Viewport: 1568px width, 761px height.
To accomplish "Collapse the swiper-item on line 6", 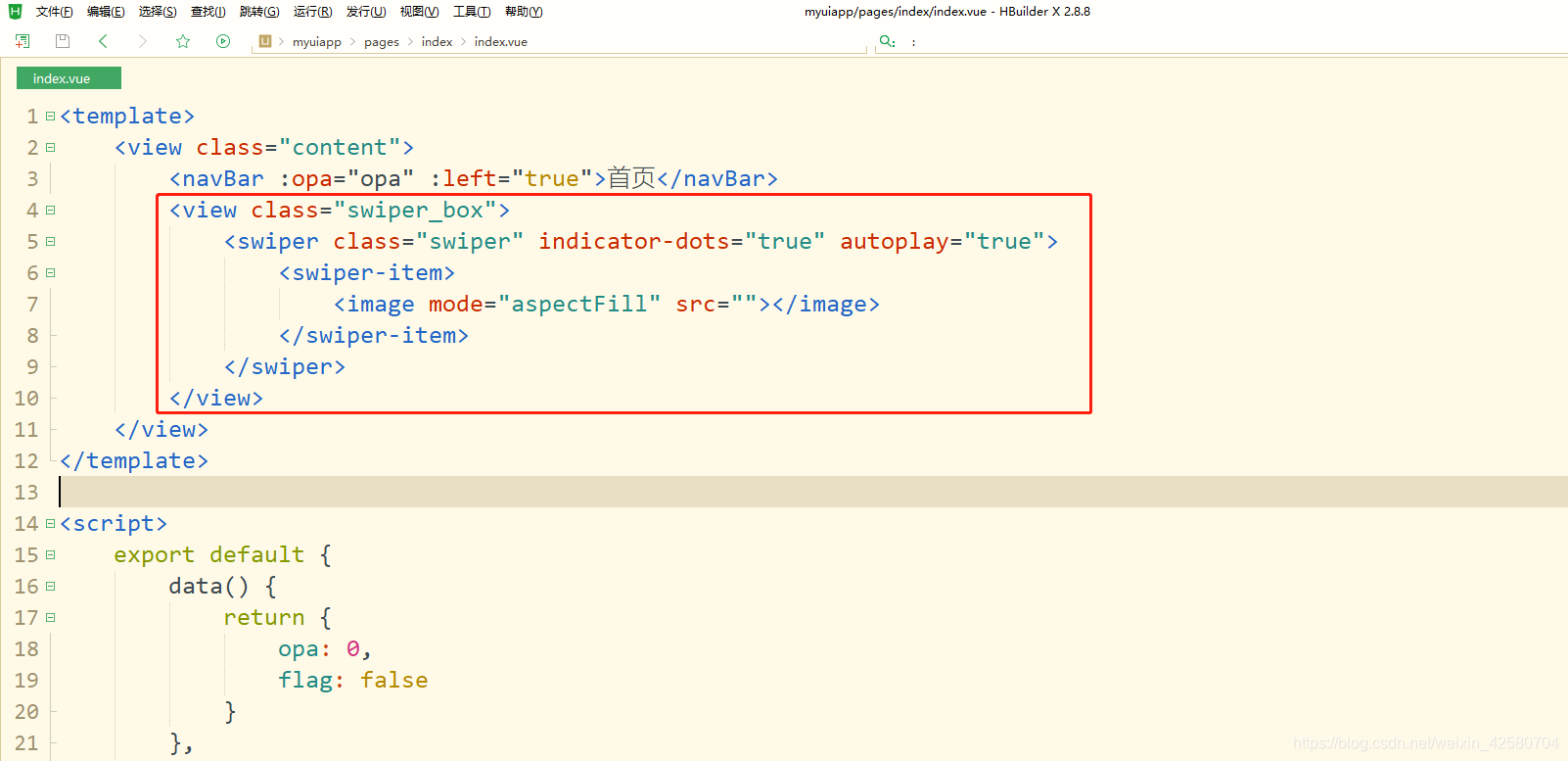I will tap(51, 273).
